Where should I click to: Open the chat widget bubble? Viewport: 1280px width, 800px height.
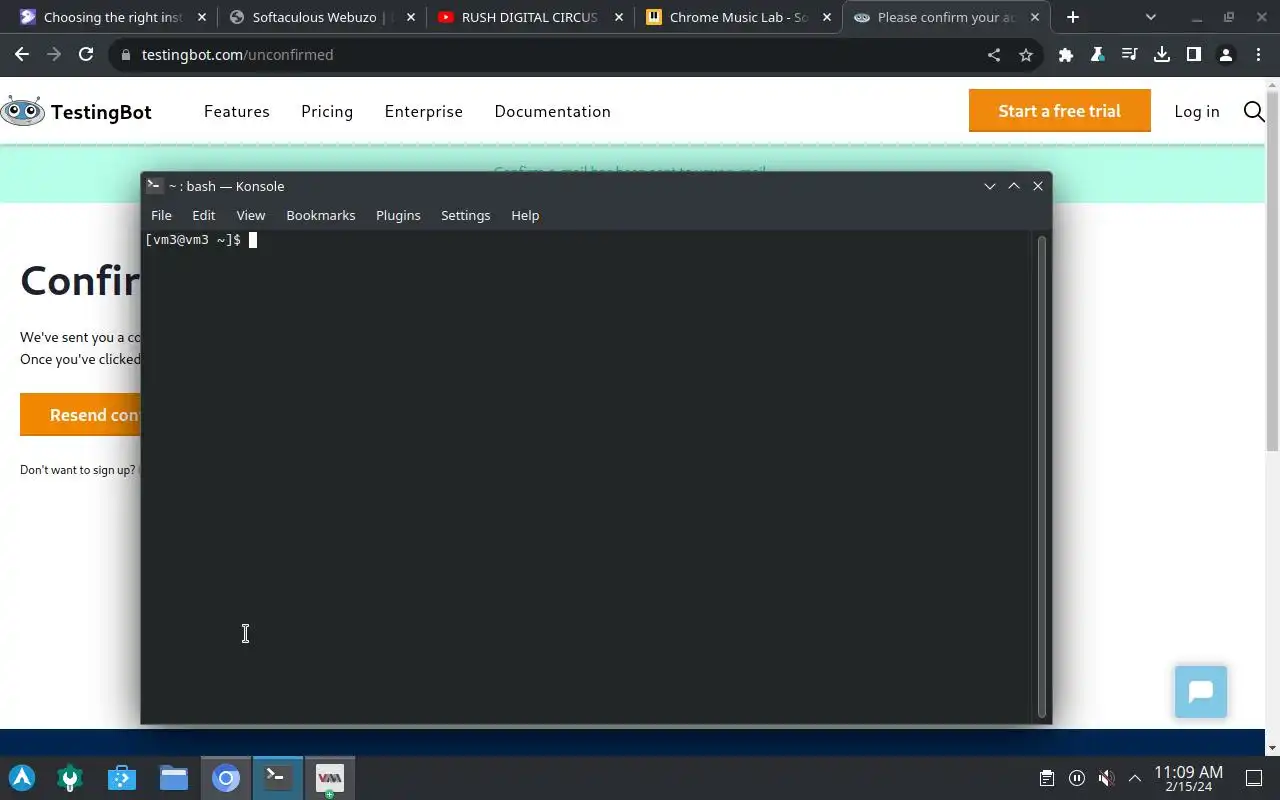1201,692
